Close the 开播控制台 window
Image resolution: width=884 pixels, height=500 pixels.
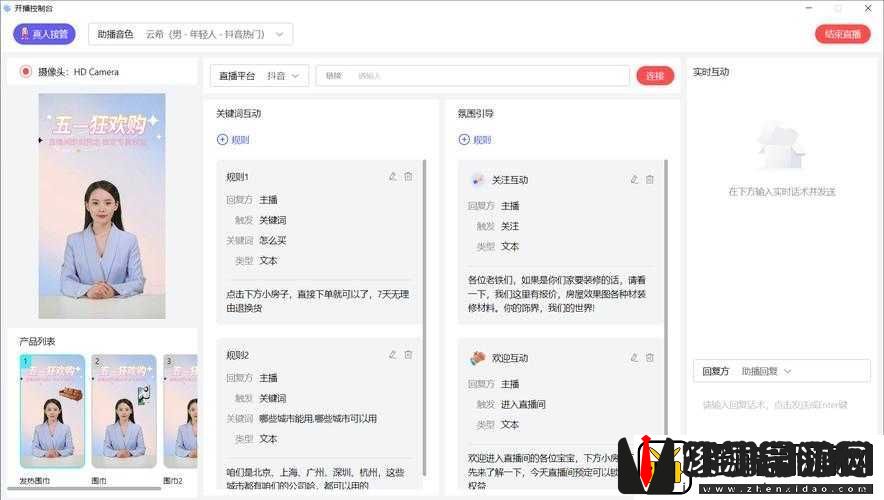(x=868, y=8)
